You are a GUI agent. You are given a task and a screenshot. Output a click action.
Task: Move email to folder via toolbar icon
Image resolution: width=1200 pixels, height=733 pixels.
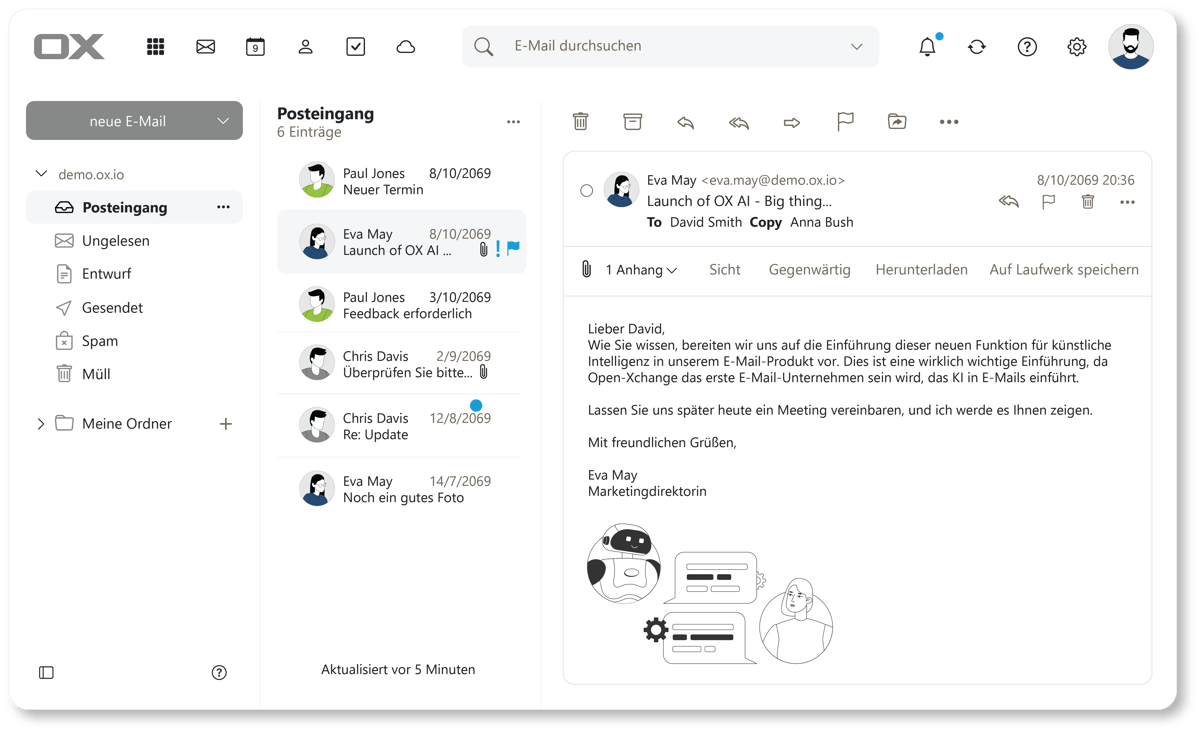coord(897,122)
